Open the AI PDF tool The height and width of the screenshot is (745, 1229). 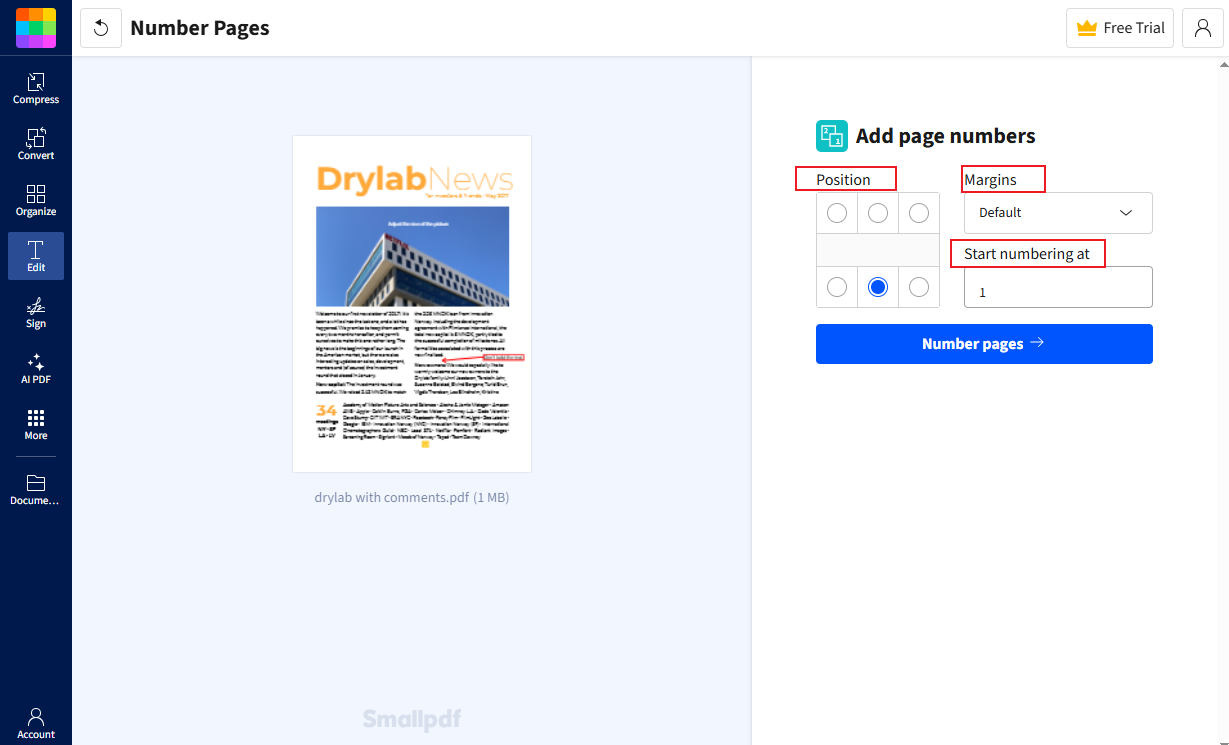[36, 368]
